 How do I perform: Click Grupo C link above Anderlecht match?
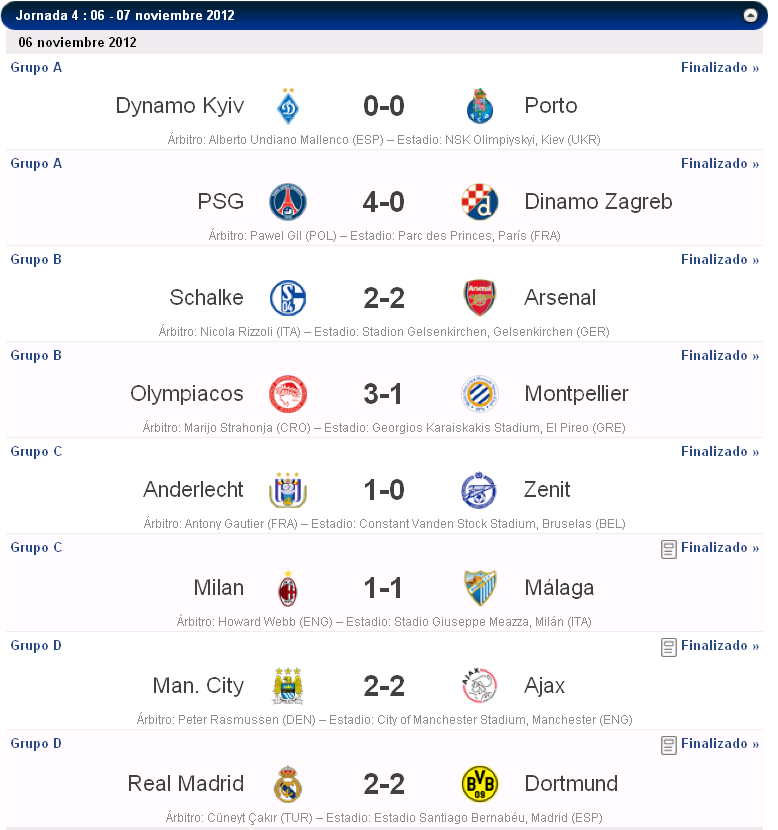pos(36,451)
